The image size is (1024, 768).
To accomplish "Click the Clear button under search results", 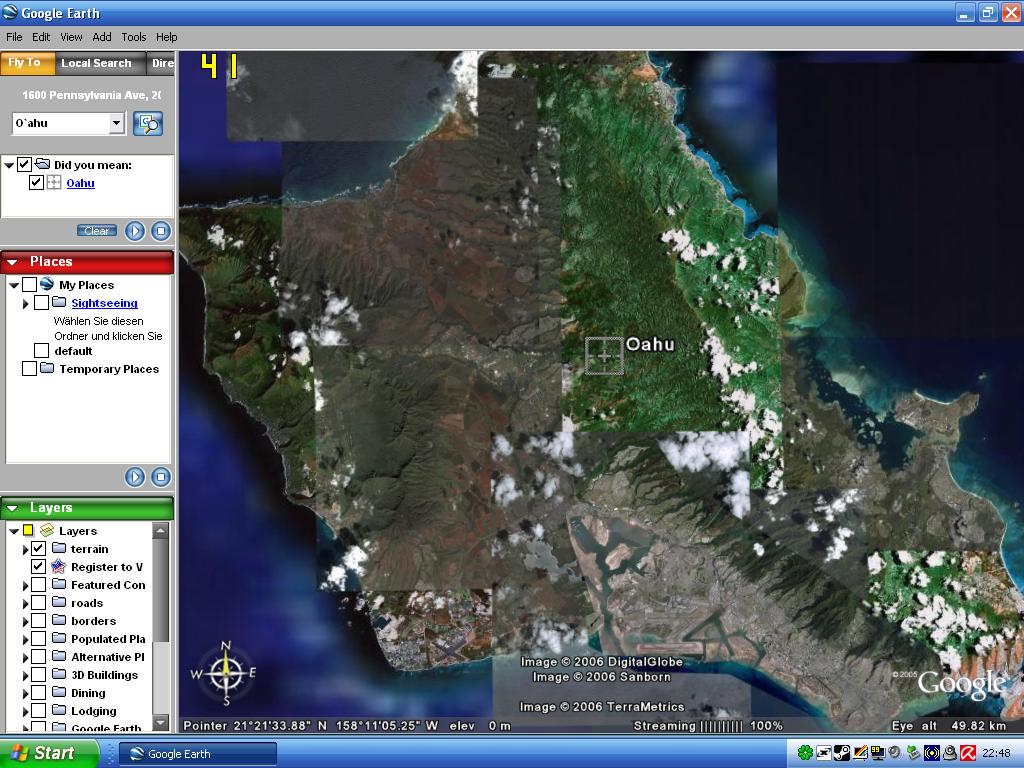I will (97, 231).
